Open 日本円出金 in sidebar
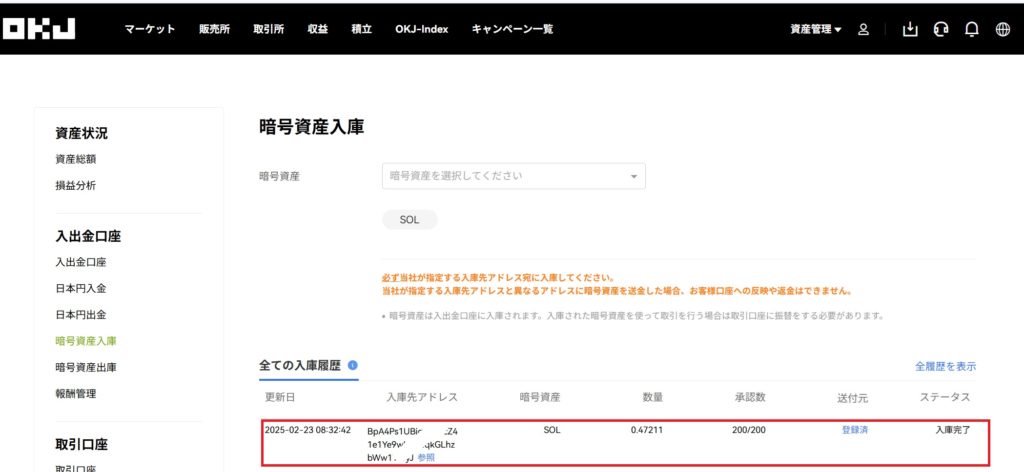Image resolution: width=1024 pixels, height=472 pixels. click(81, 315)
